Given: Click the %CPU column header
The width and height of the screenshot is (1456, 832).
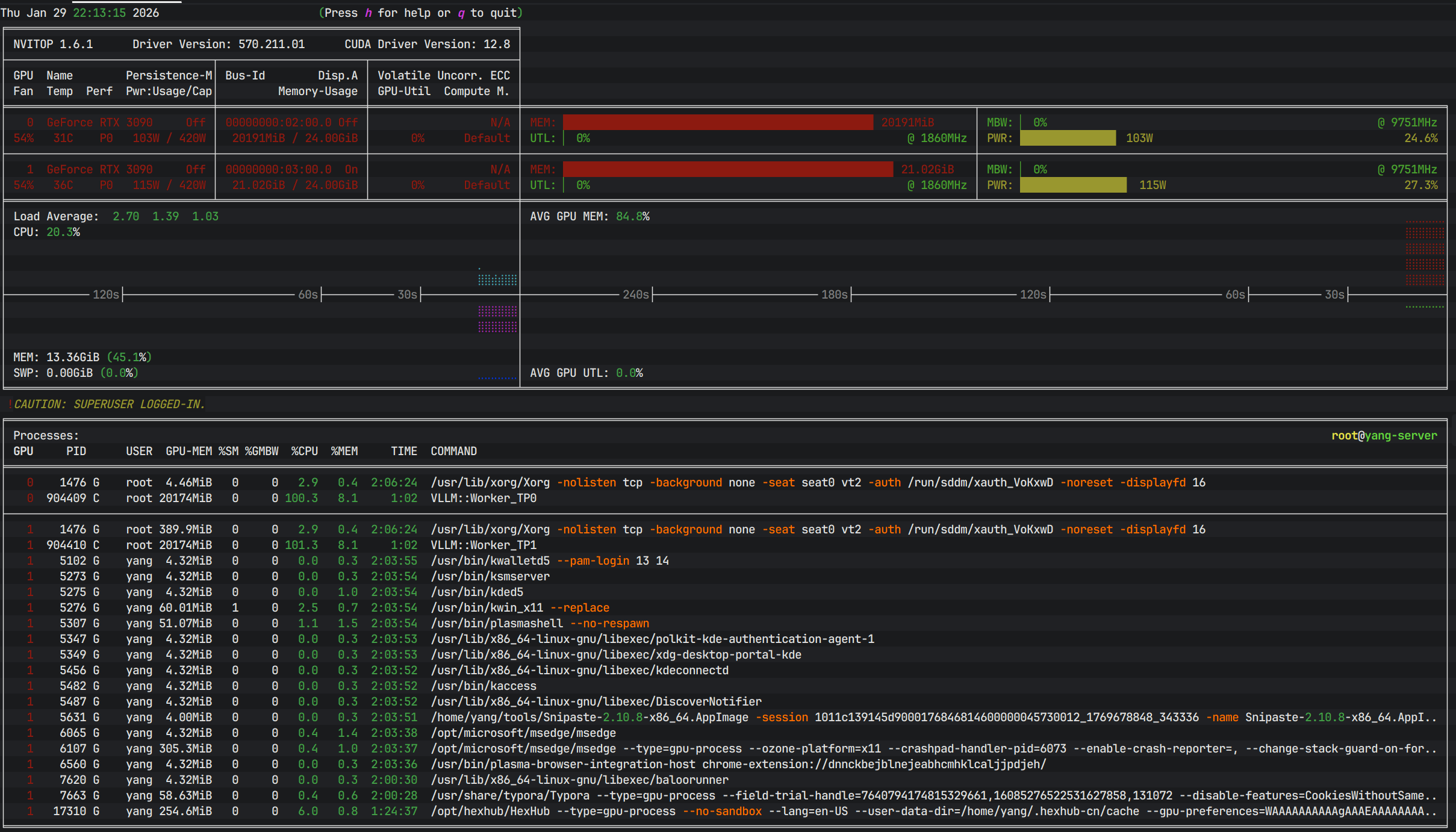Looking at the screenshot, I should [x=304, y=451].
